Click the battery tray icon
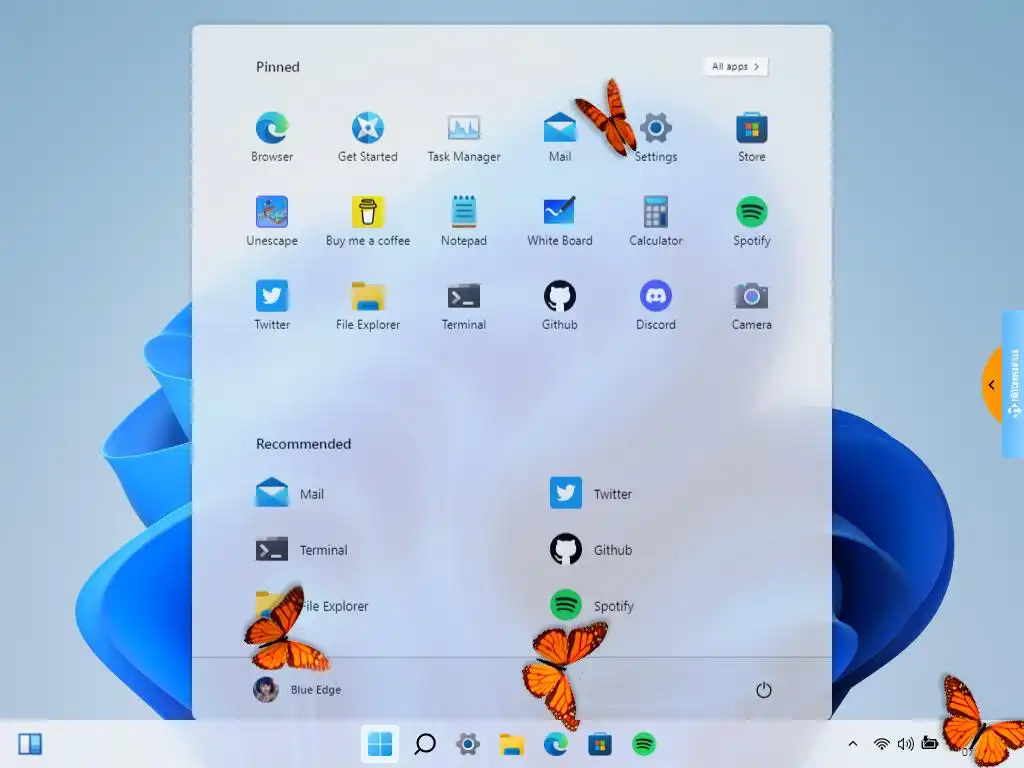Viewport: 1024px width, 768px height. point(929,743)
